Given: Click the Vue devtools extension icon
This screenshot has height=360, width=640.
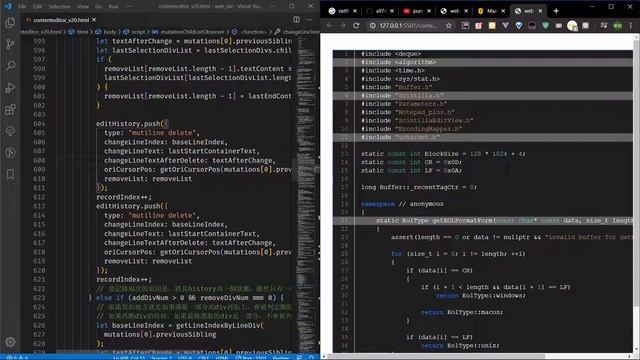Looking at the screenshot, I should pyautogui.click(x=505, y=25).
